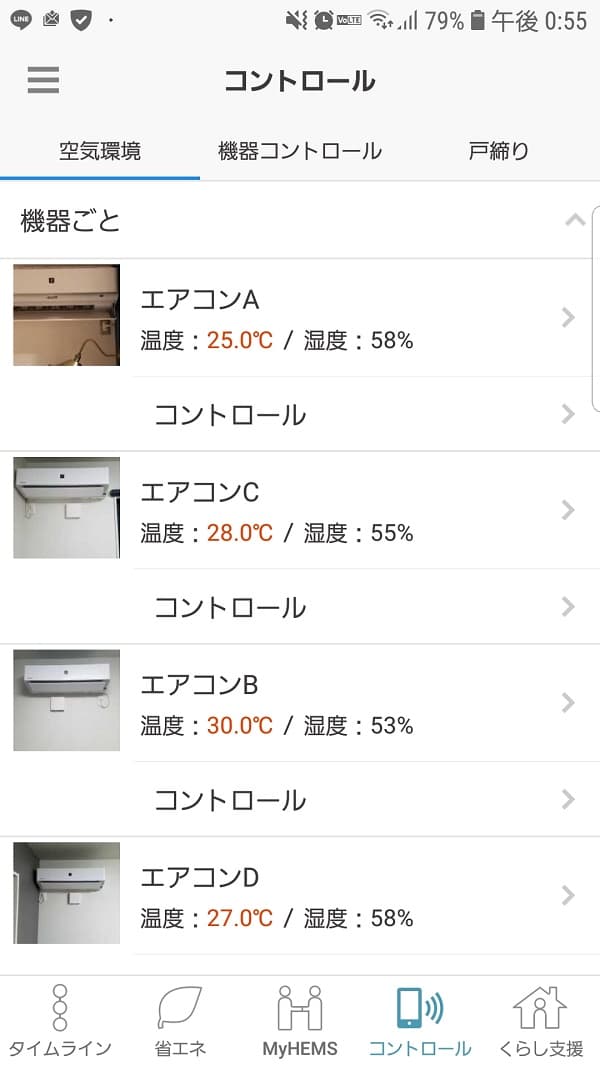Screen dimensions: 600x1066
Task: Switch to the 戸締り tab
Action: (498, 151)
